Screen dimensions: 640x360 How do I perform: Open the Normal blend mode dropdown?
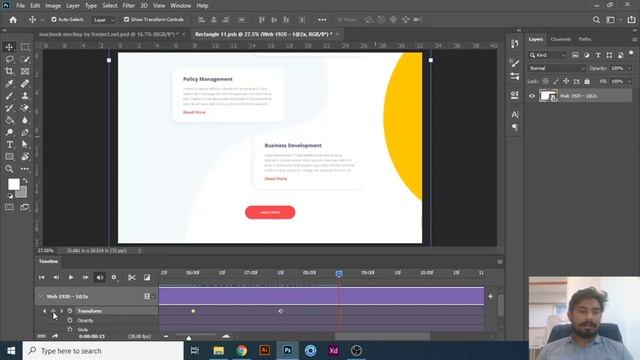click(557, 68)
